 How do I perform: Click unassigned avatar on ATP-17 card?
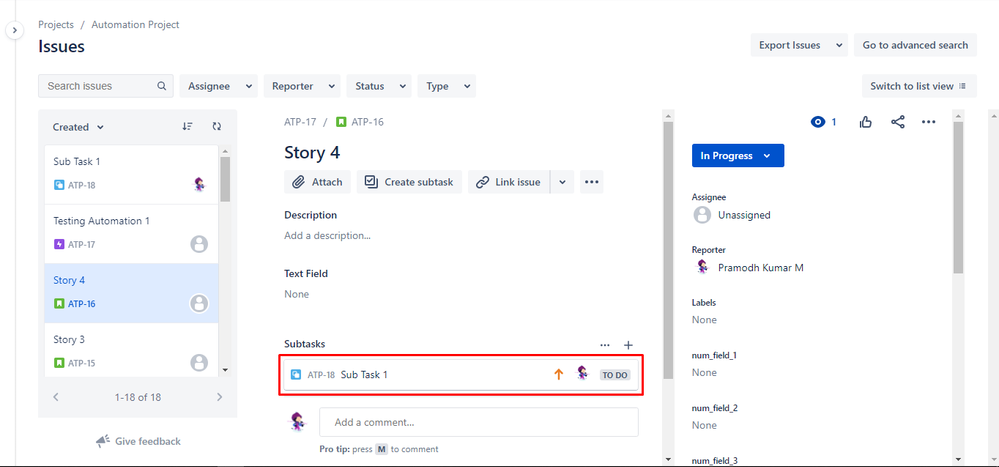click(x=199, y=244)
